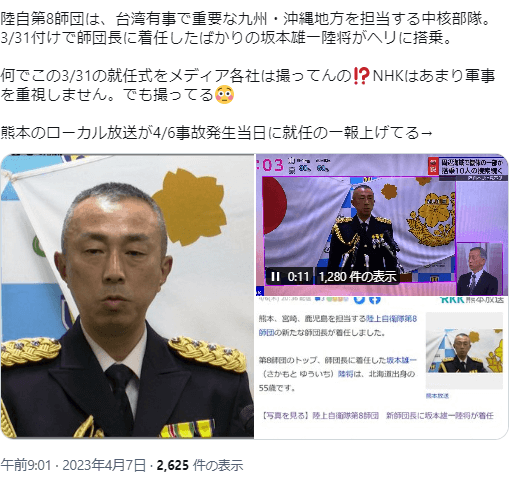Viewport: 518px width, 488px height.
Task: Click the 2,625 件の表示 tweet view count
Action: tap(200, 465)
